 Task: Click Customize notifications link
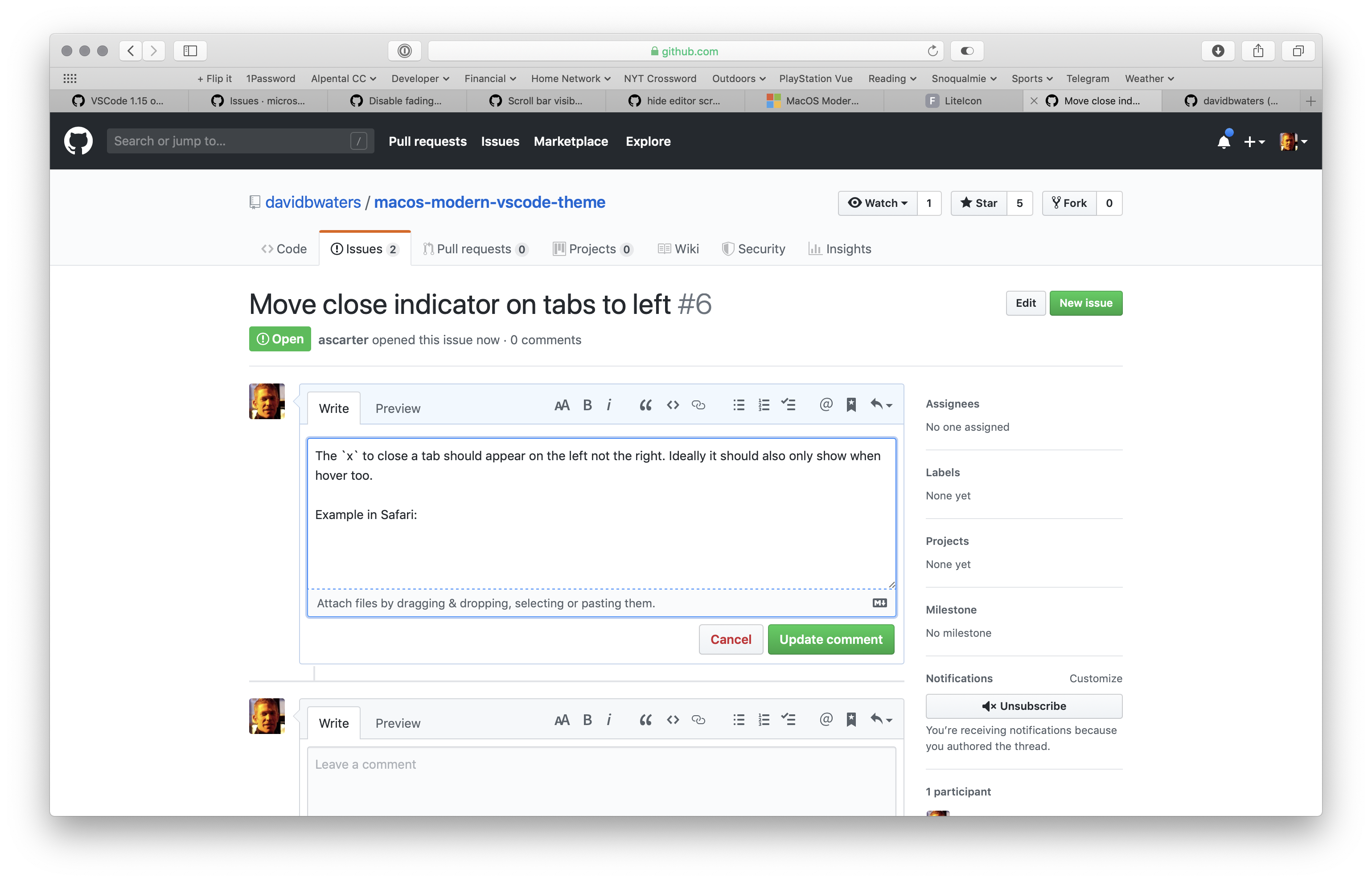(1095, 678)
